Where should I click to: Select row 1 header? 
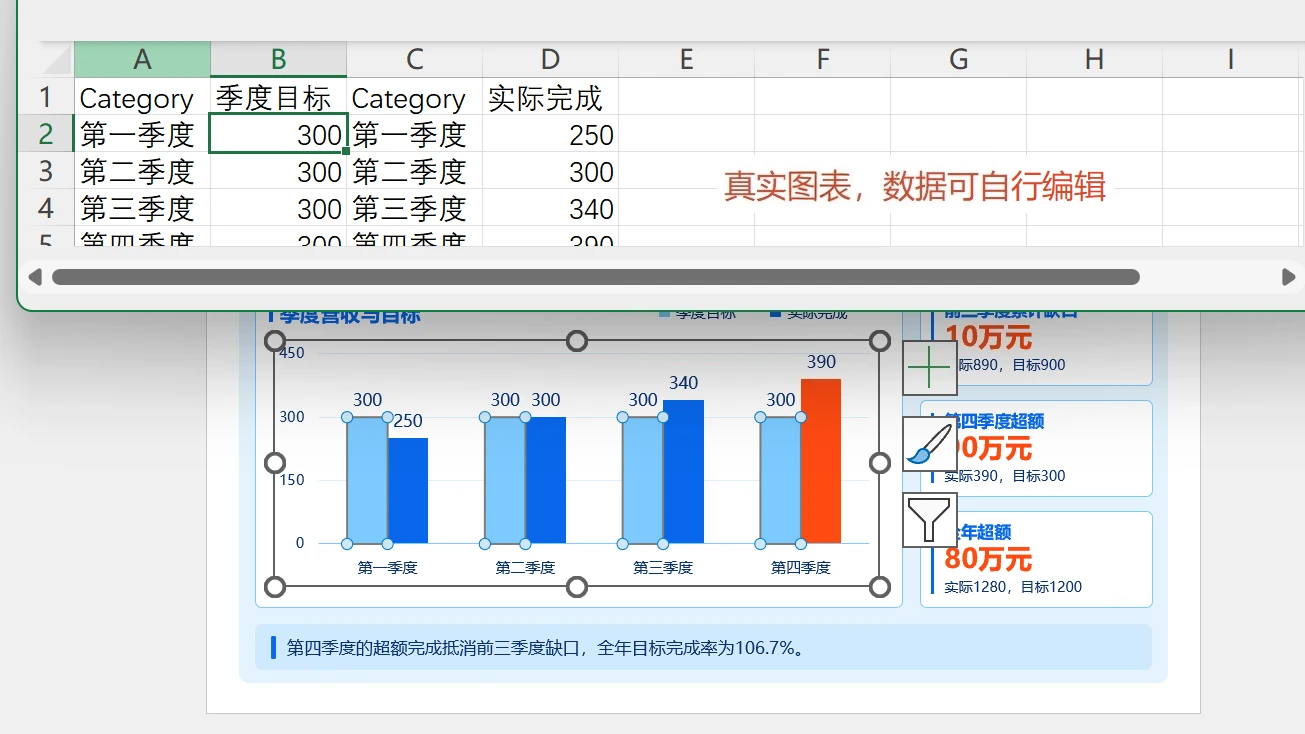[x=45, y=97]
